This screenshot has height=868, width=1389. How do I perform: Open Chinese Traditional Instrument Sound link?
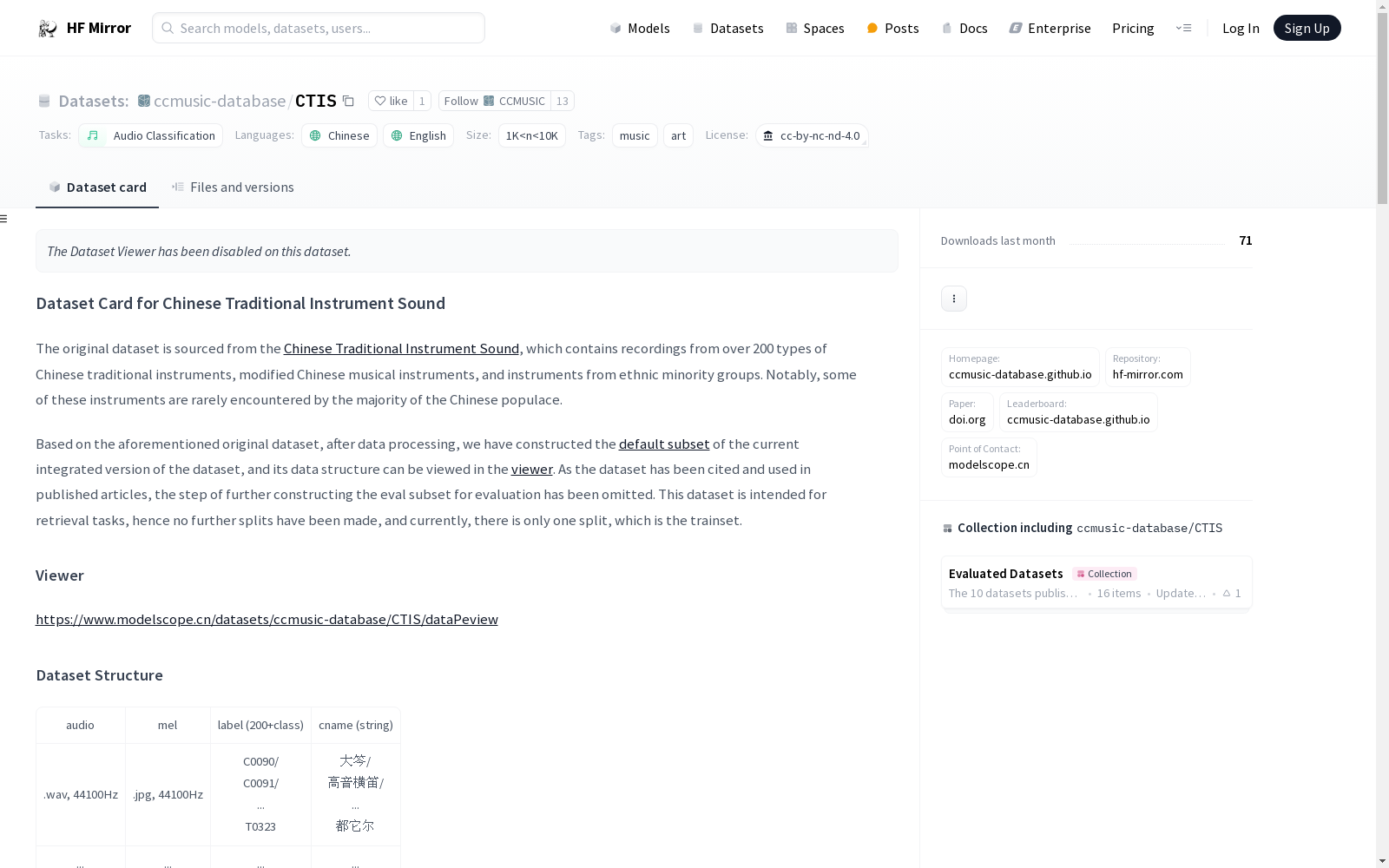401,348
